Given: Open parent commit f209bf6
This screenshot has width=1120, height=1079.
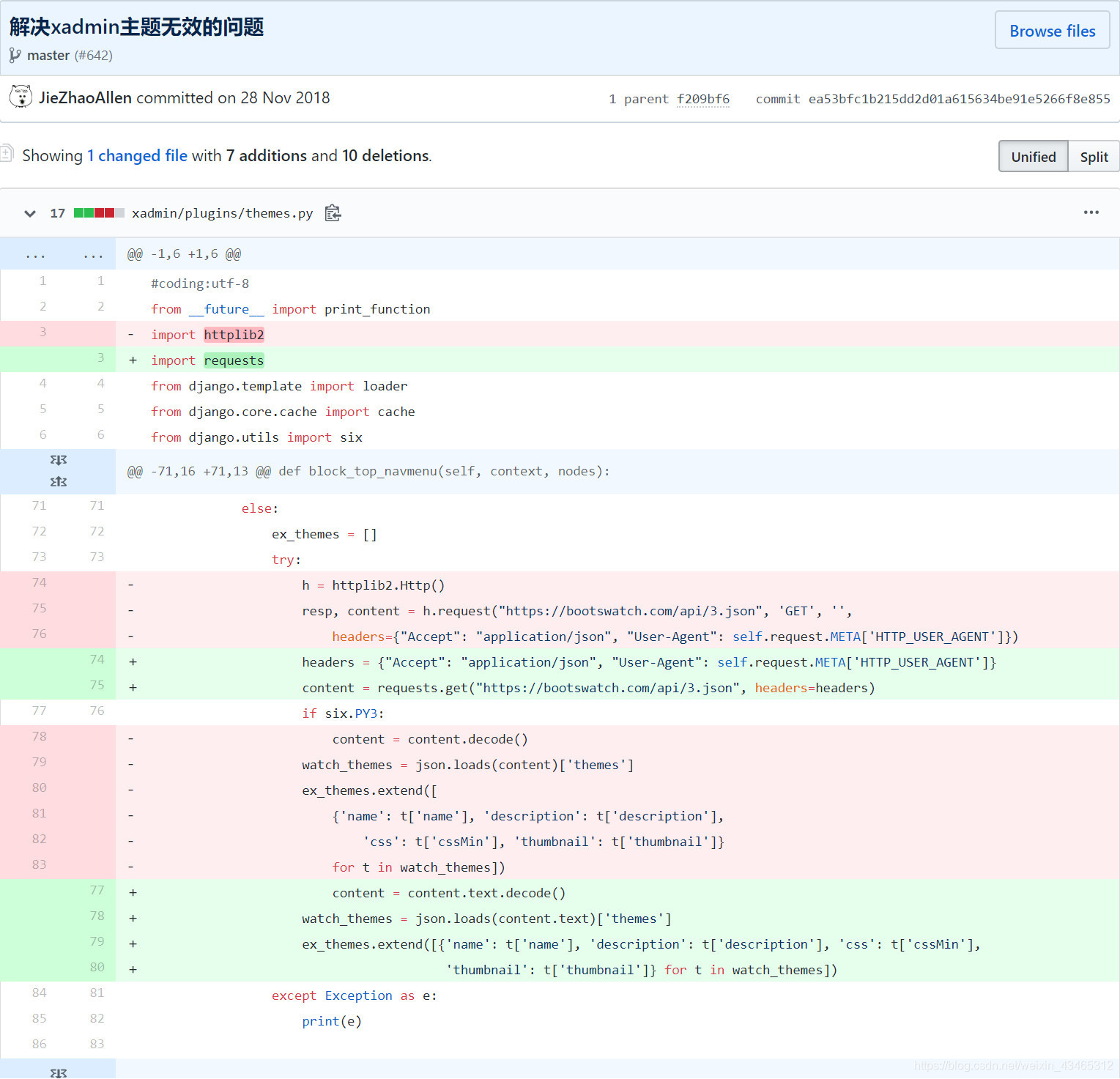Looking at the screenshot, I should tap(703, 99).
